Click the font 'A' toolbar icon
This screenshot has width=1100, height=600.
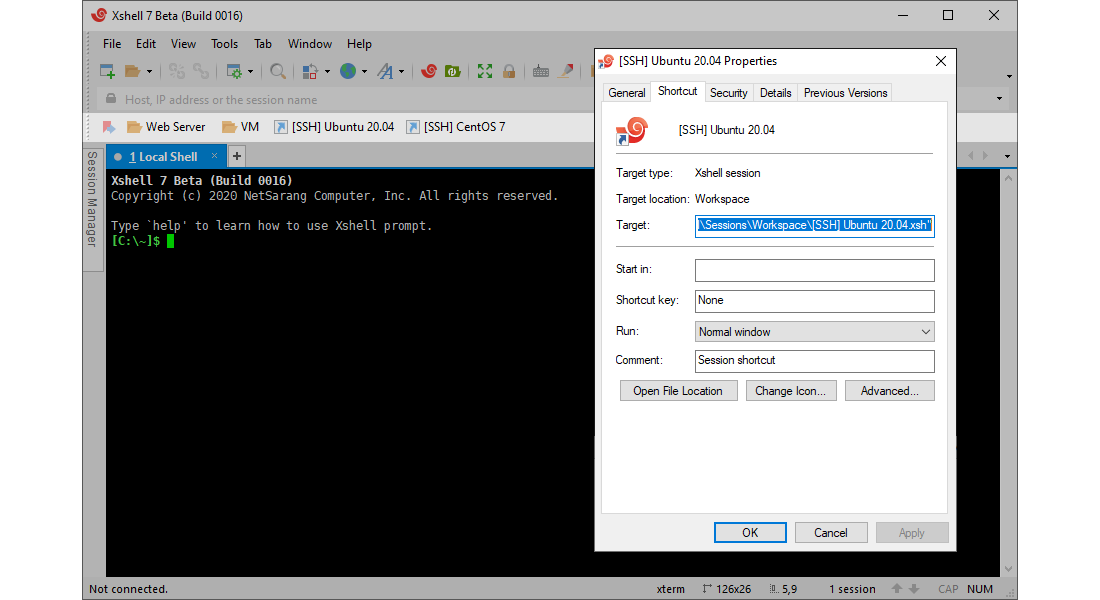pos(385,71)
